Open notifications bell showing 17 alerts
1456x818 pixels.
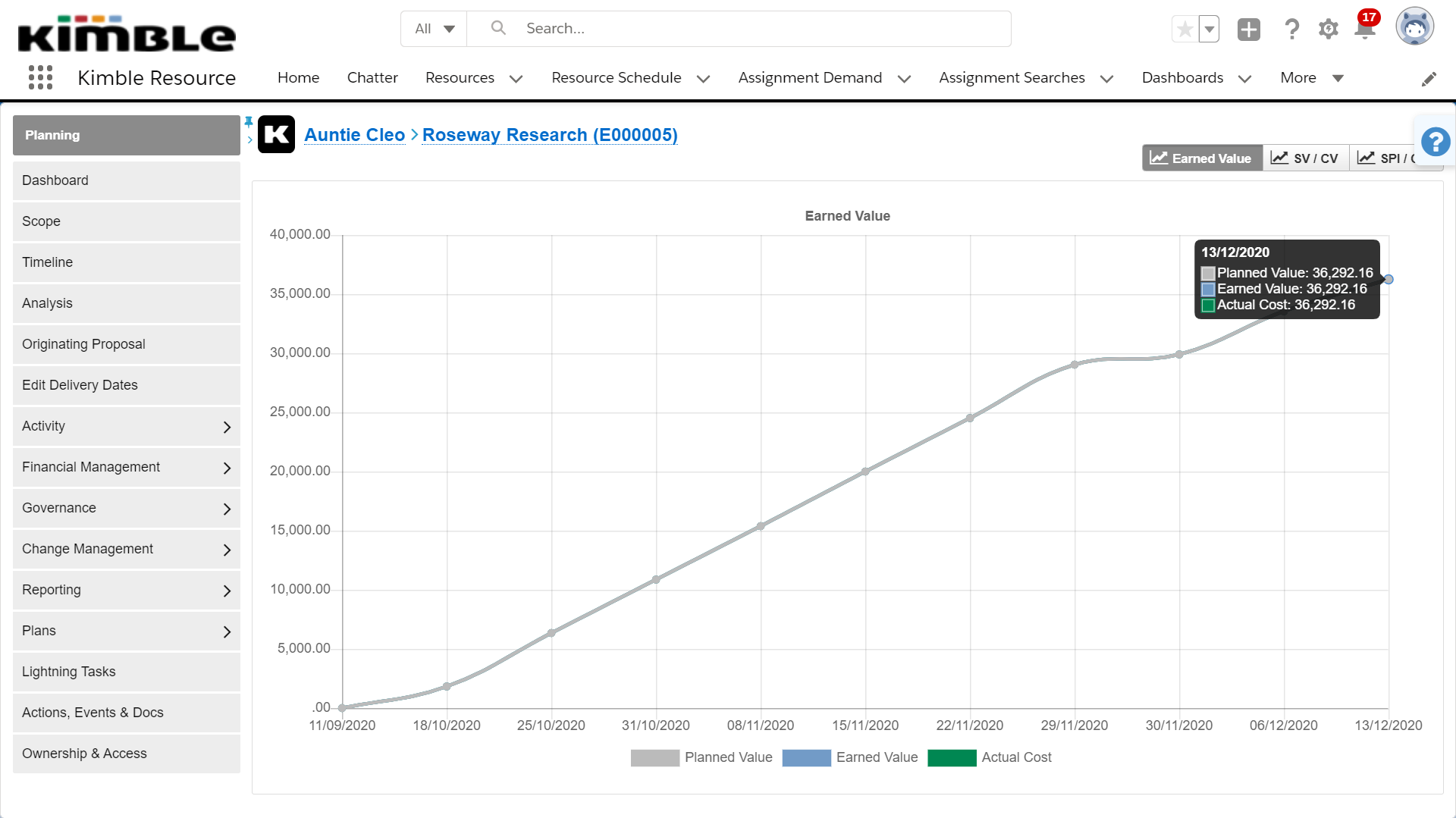[x=1365, y=28]
